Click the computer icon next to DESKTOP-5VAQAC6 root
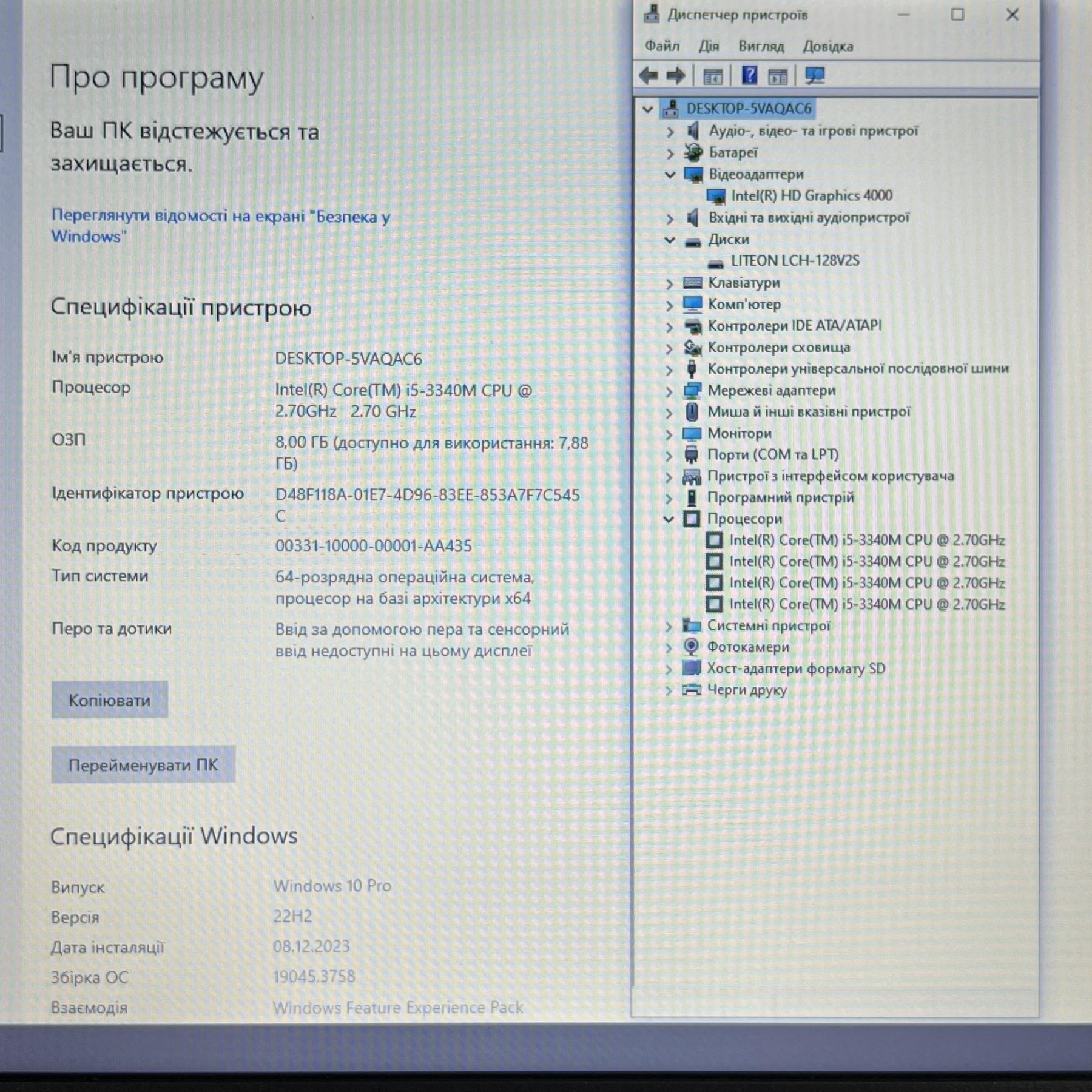Image resolution: width=1092 pixels, height=1092 pixels. point(670,109)
